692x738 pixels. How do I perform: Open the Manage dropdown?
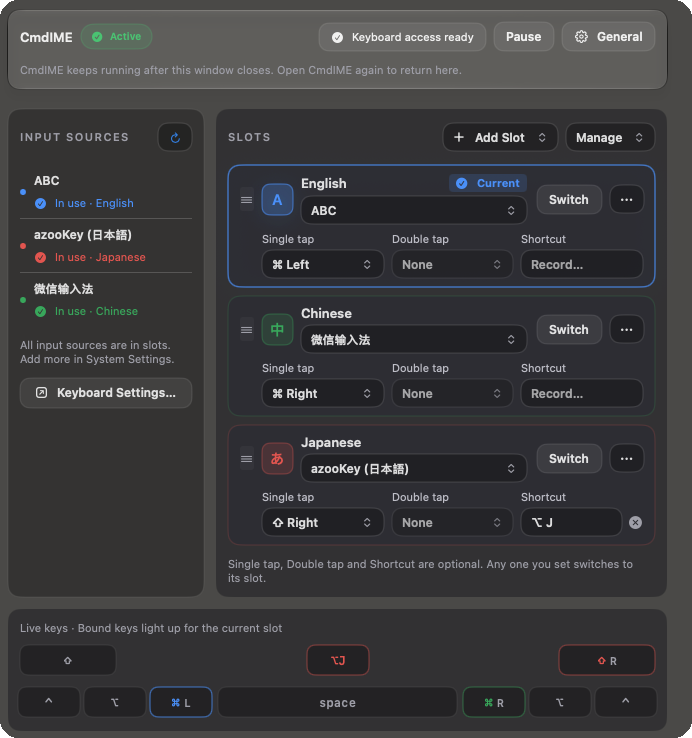(x=610, y=137)
